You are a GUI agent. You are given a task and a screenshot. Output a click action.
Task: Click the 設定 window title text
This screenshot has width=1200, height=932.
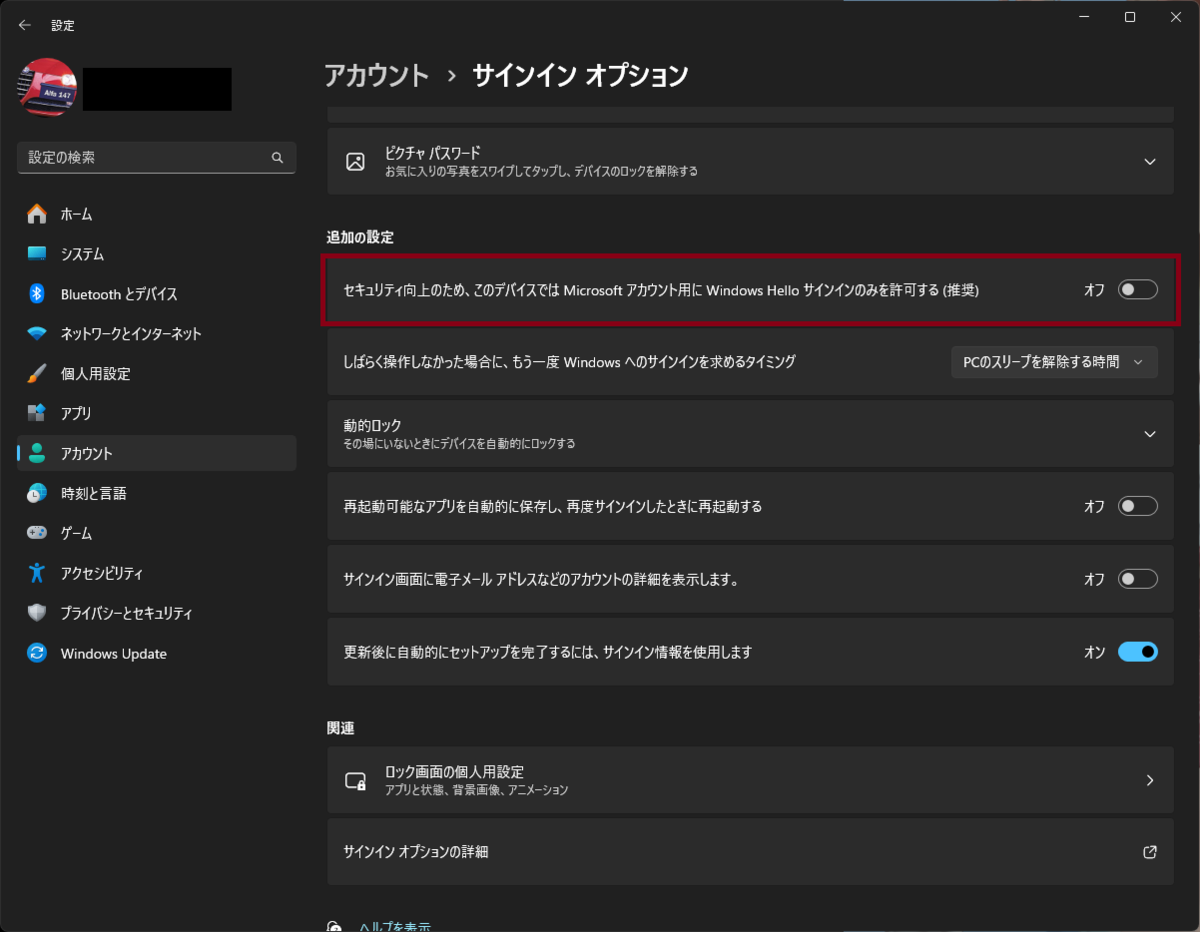pos(63,25)
